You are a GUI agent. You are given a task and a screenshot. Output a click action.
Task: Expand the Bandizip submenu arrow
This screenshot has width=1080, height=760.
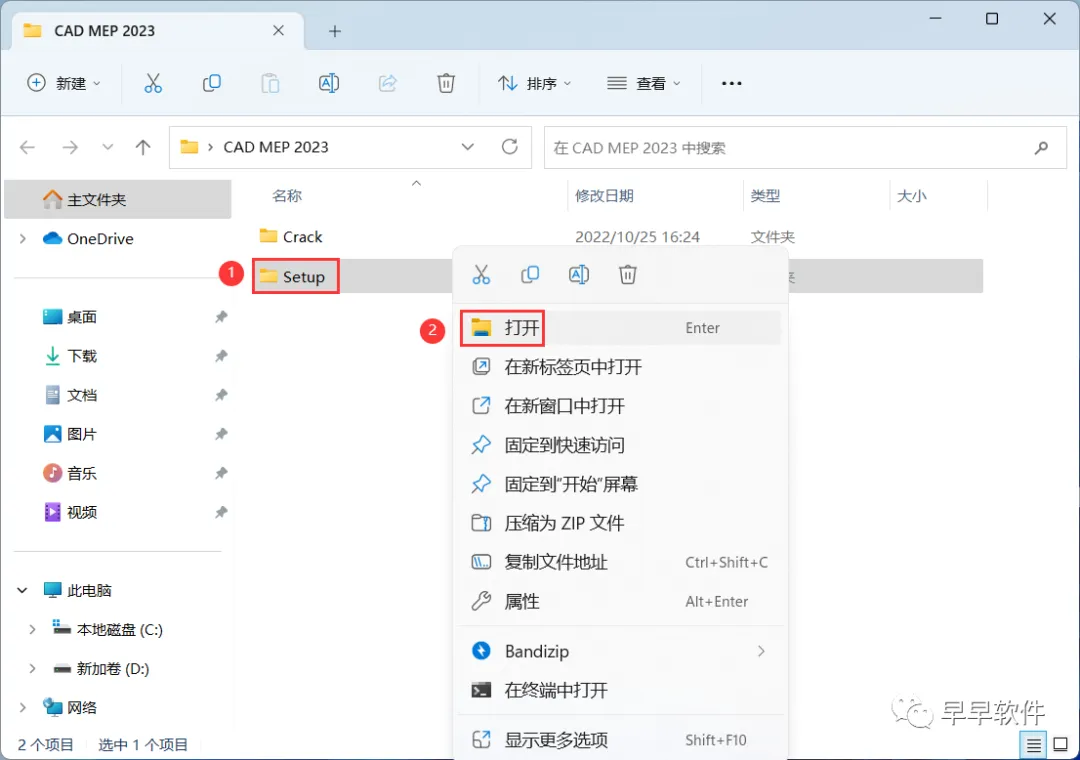[761, 651]
